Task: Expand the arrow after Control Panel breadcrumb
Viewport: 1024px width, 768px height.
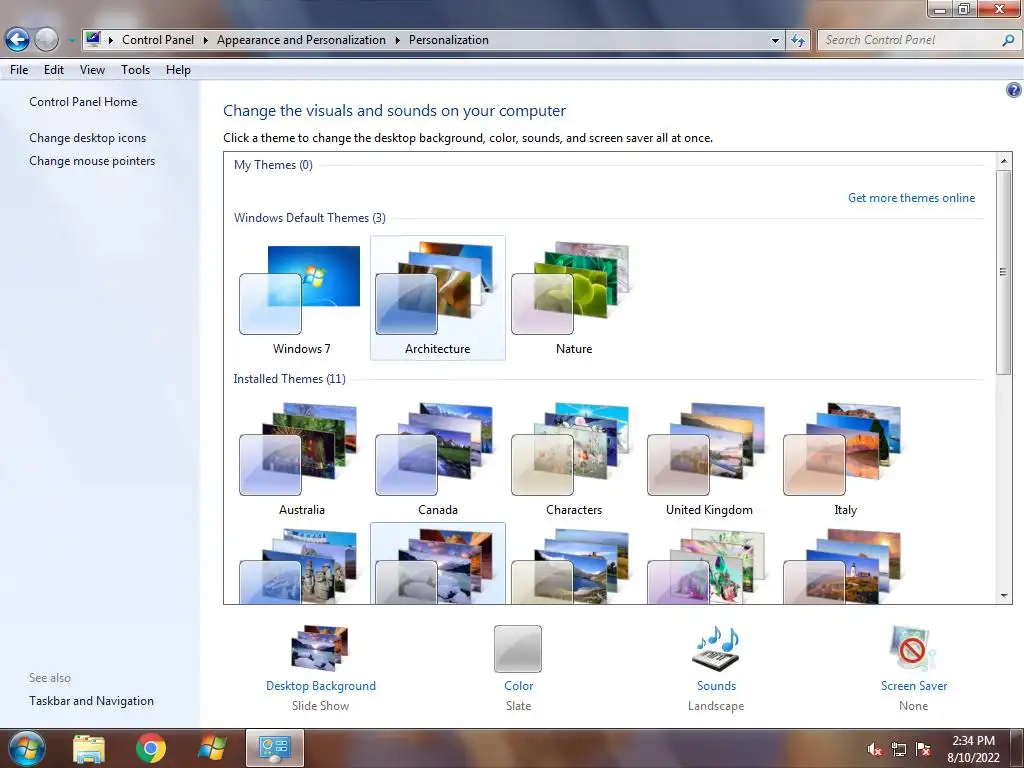Action: (205, 40)
